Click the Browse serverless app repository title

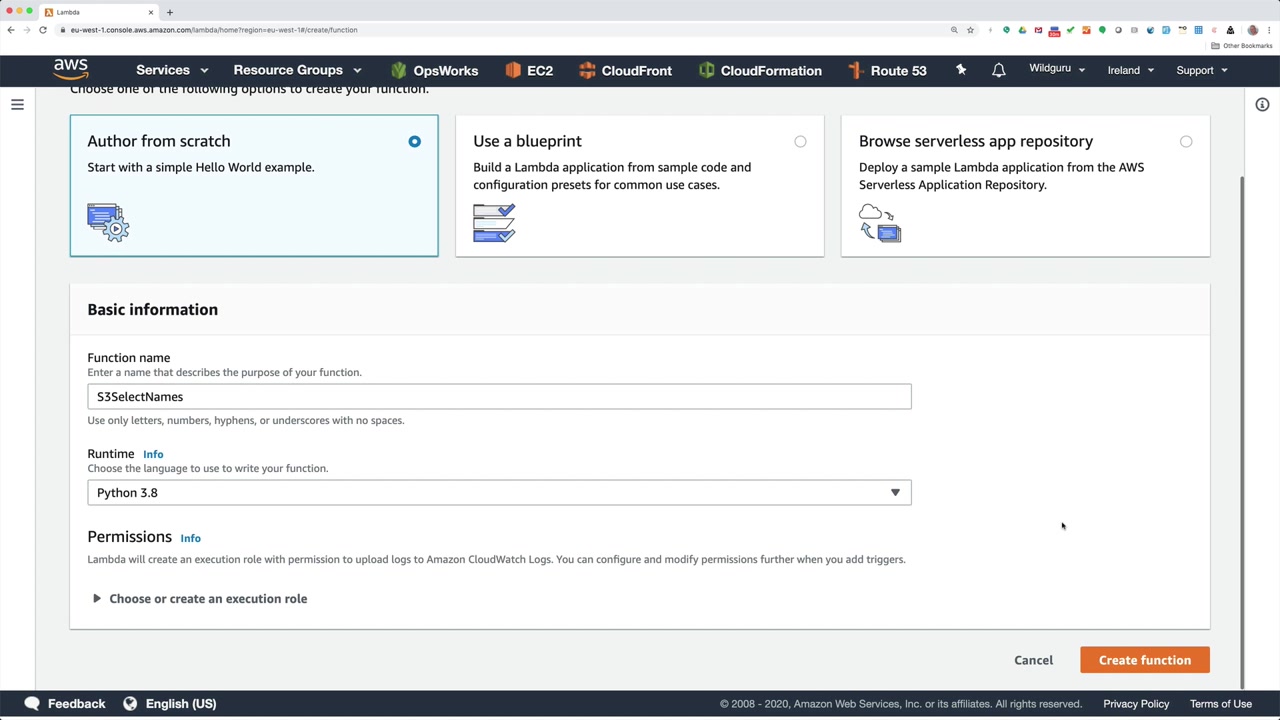(976, 141)
